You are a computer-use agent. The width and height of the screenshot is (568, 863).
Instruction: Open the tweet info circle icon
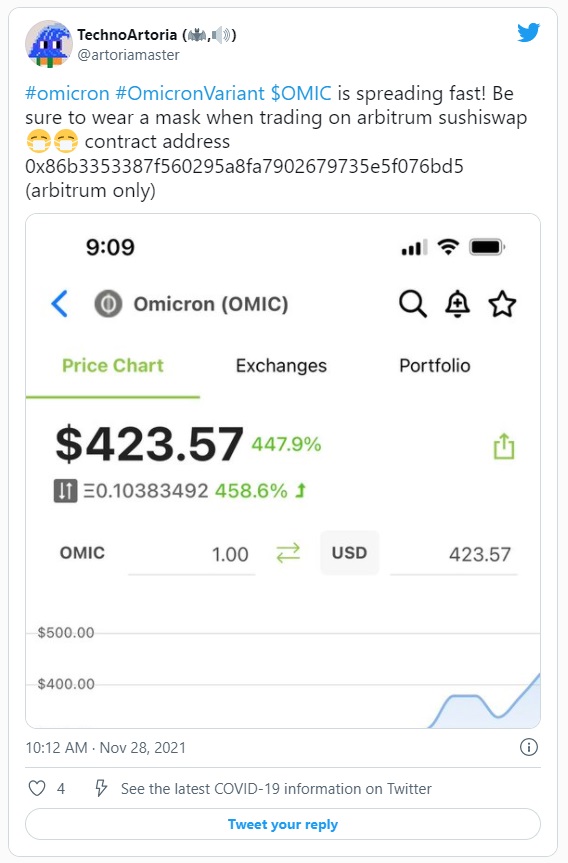click(528, 747)
